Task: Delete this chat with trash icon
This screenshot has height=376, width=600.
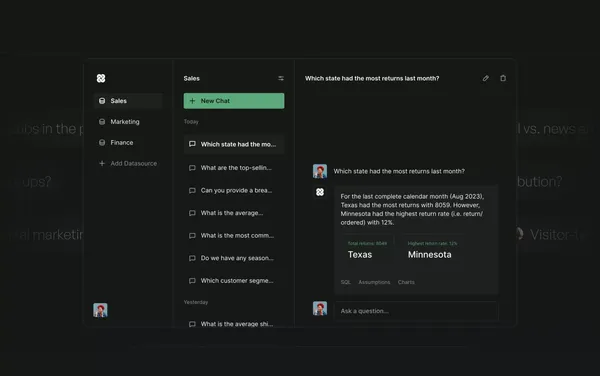Action: coord(503,78)
